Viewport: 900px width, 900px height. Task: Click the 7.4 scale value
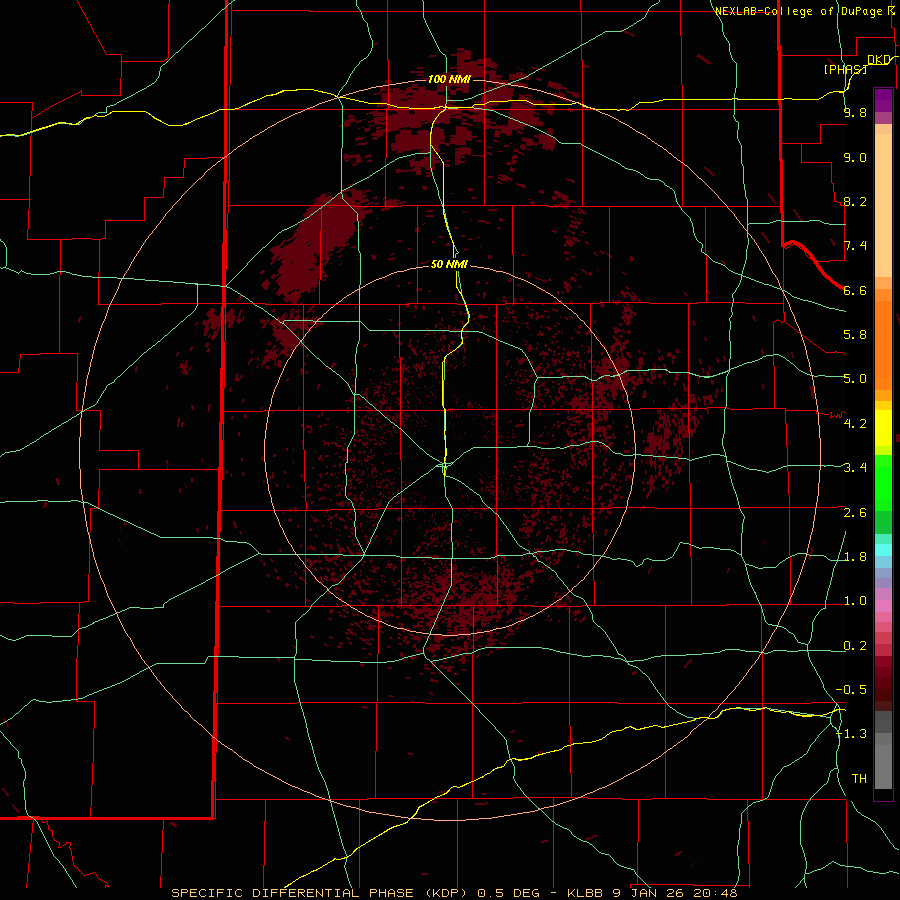click(855, 246)
